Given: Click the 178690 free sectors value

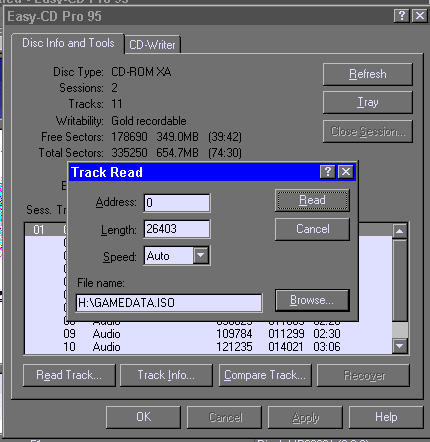Looking at the screenshot, I should click(129, 137).
